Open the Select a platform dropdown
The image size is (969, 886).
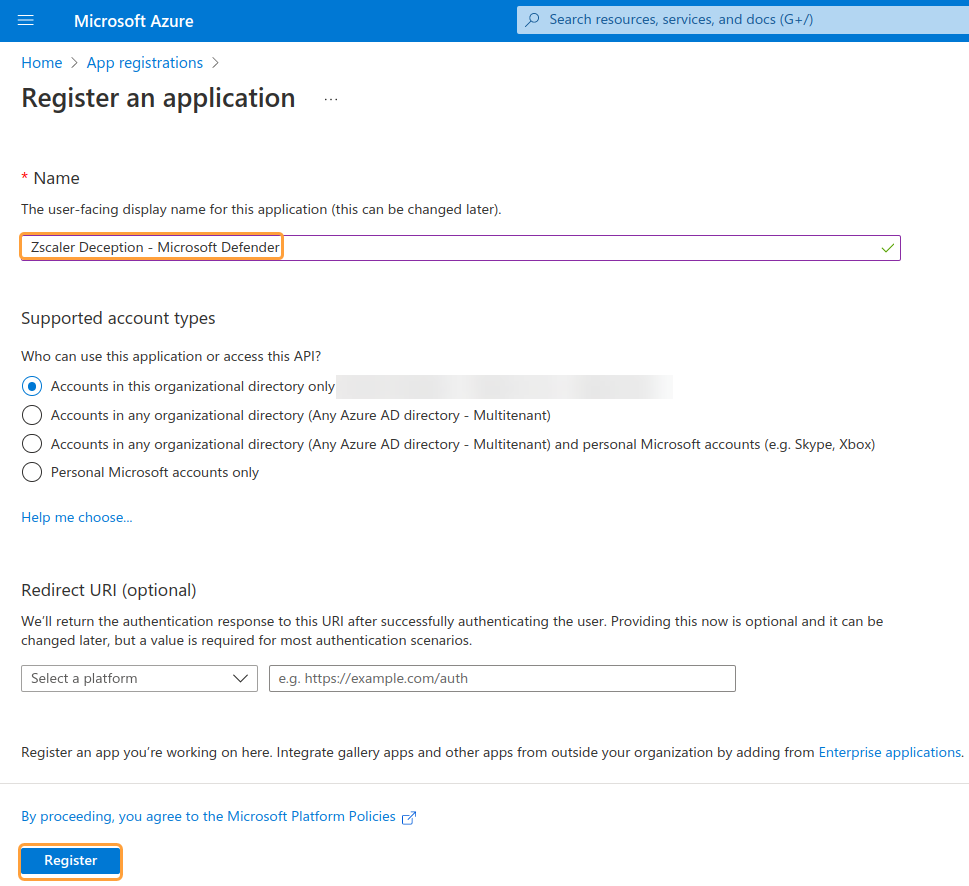(x=139, y=678)
